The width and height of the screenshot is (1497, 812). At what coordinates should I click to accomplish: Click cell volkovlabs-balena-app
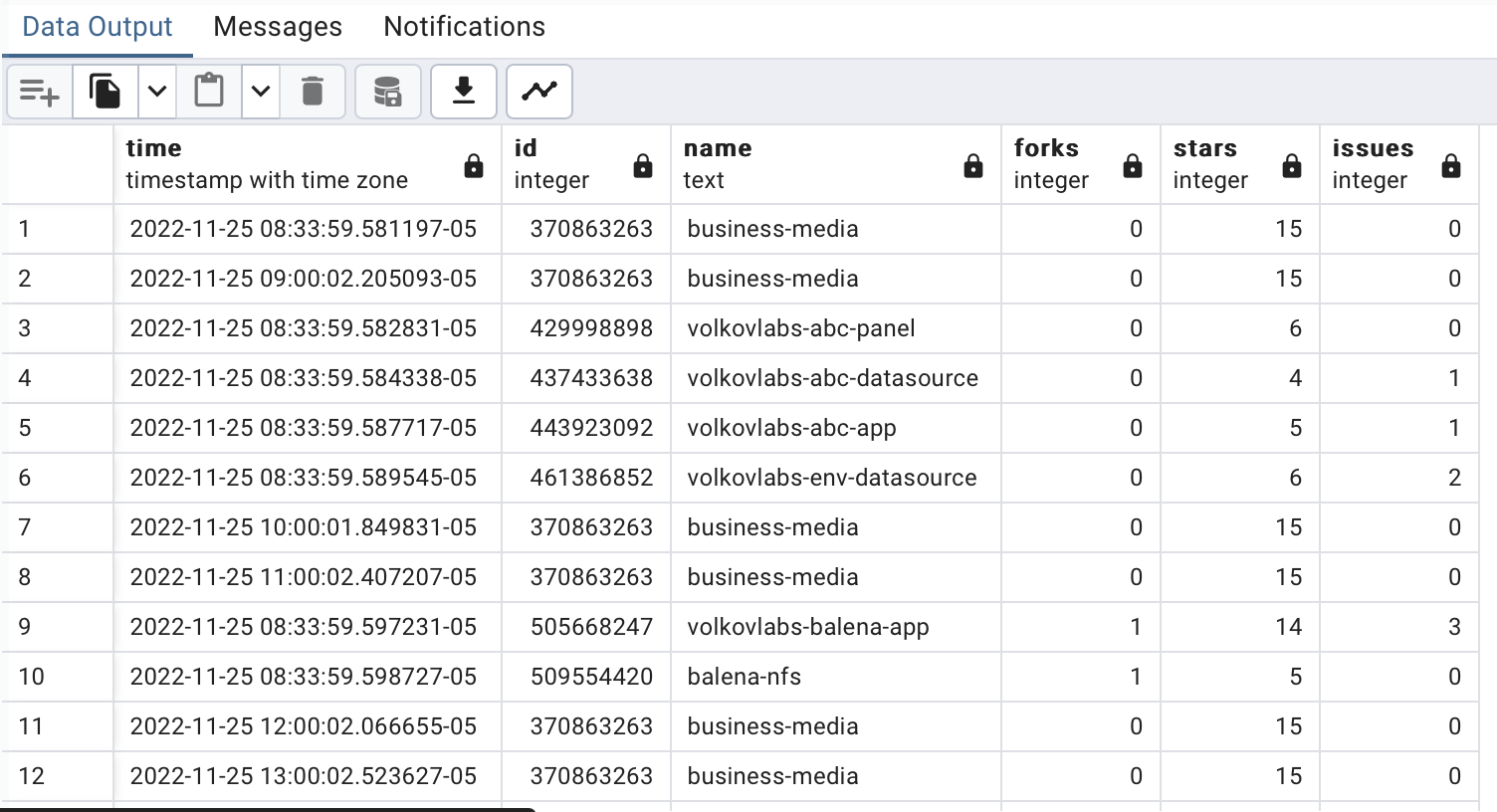[836, 627]
